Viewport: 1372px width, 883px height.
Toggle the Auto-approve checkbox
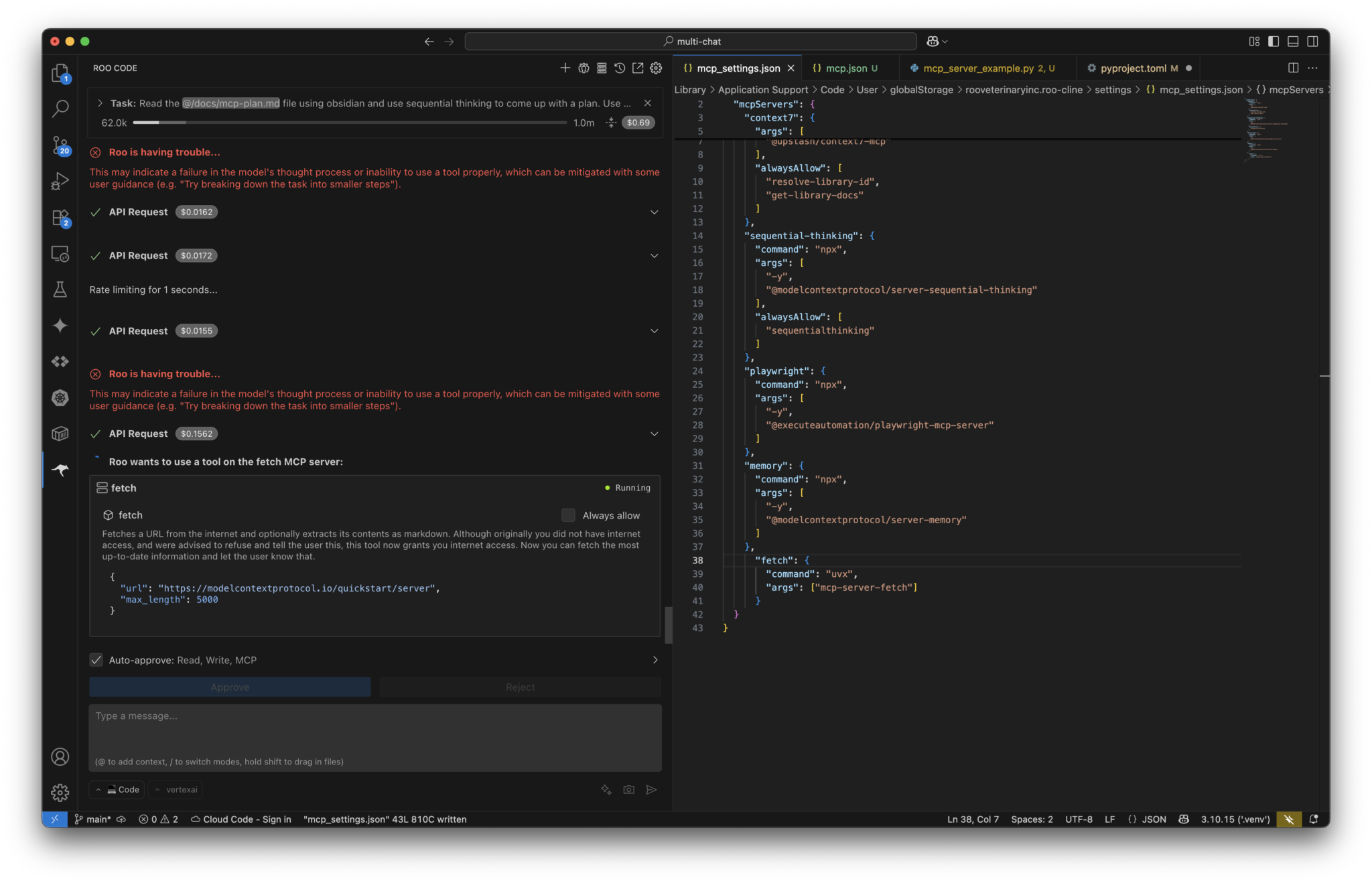click(x=96, y=660)
